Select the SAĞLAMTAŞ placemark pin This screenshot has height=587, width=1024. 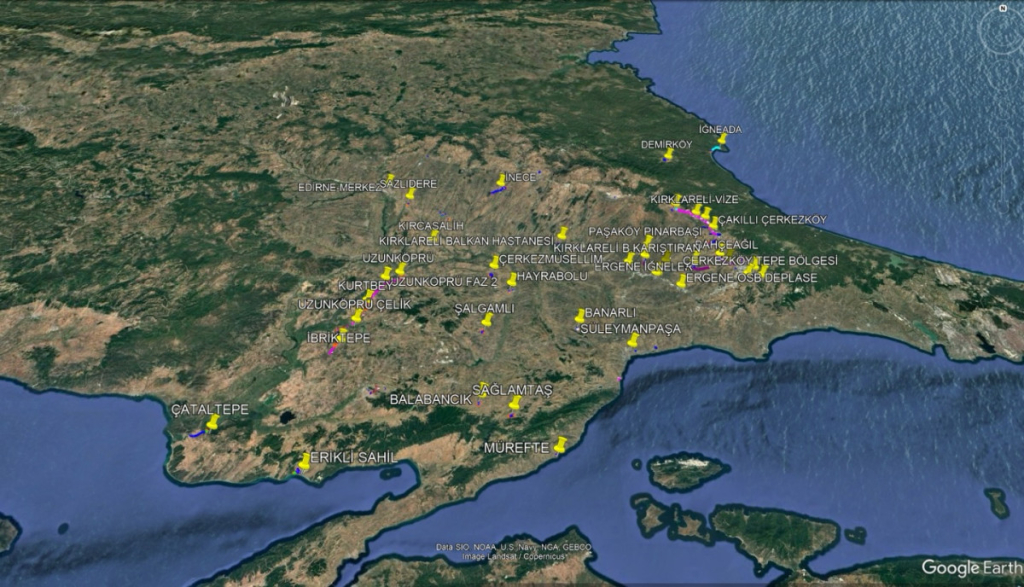coord(515,403)
